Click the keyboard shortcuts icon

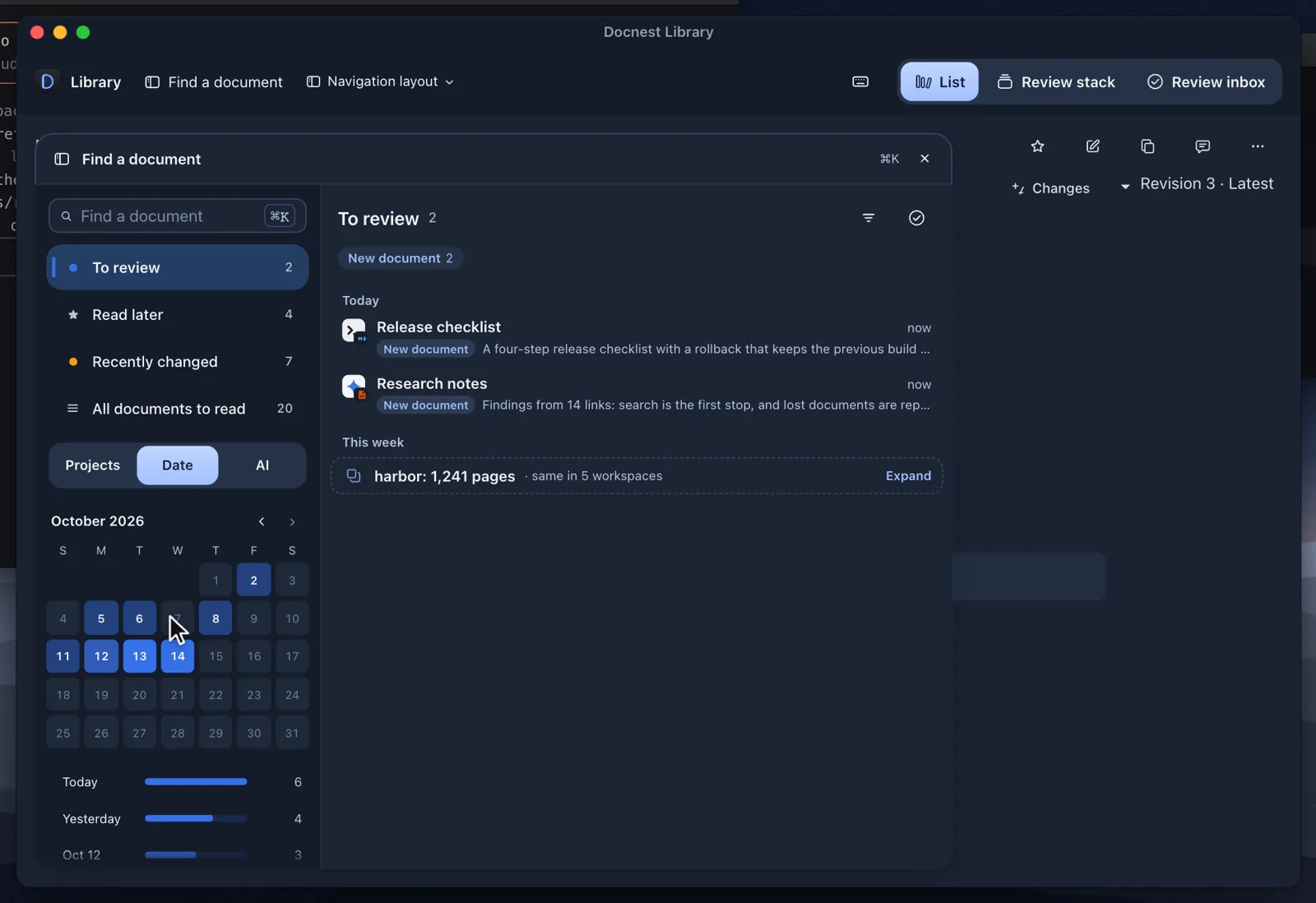pyautogui.click(x=860, y=81)
